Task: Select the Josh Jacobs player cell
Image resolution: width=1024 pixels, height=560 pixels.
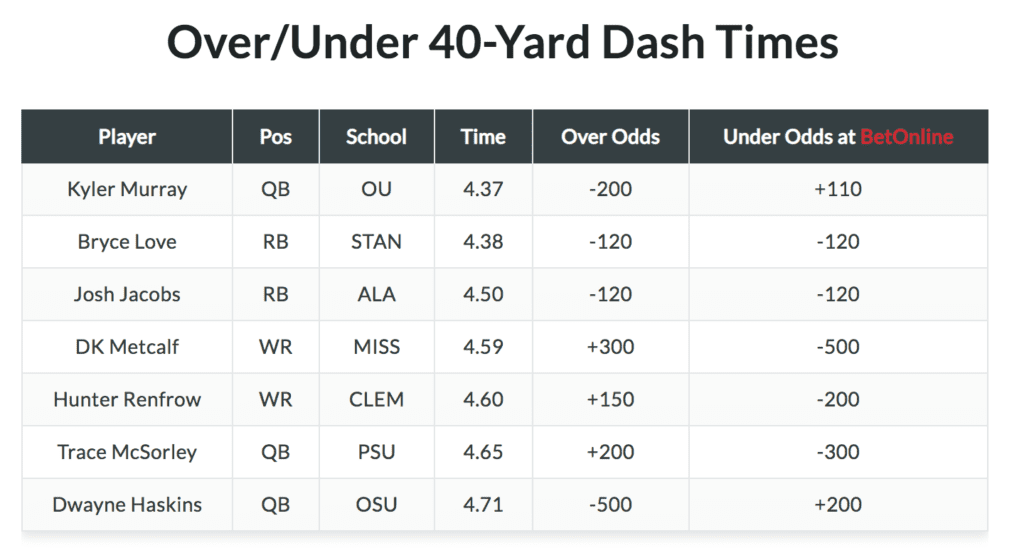Action: click(127, 294)
